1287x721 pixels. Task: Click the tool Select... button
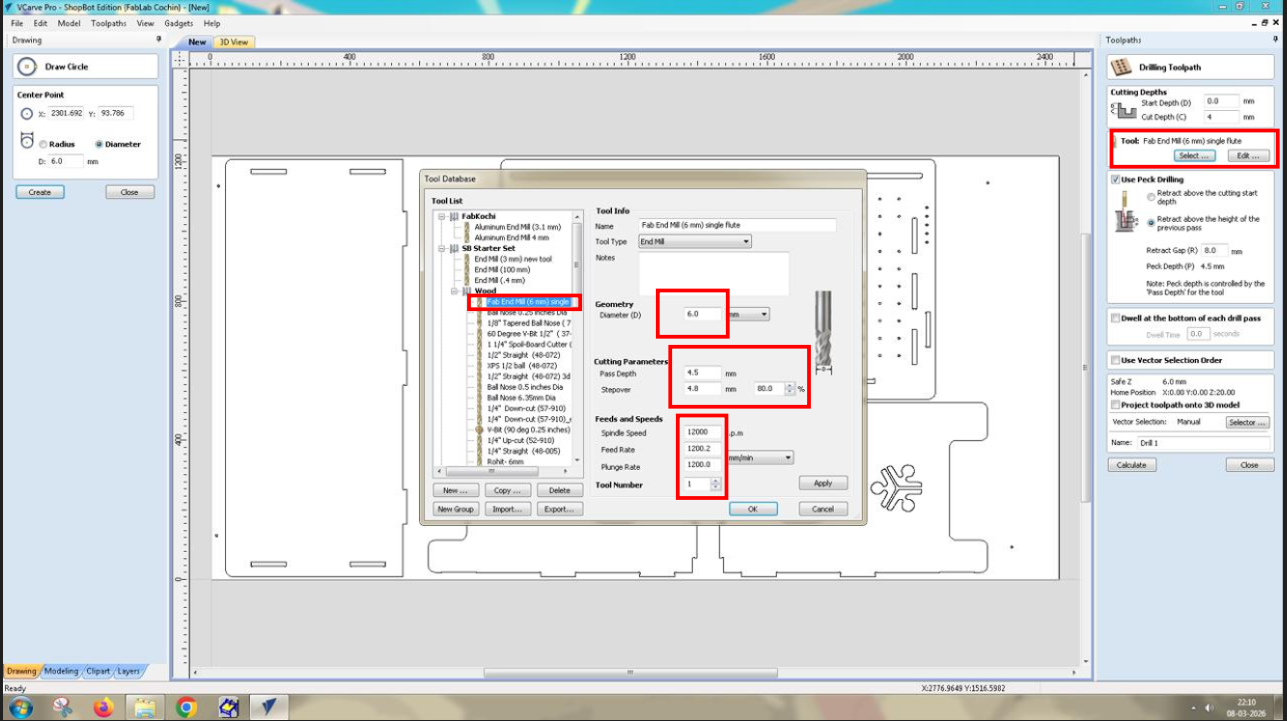(x=1194, y=156)
